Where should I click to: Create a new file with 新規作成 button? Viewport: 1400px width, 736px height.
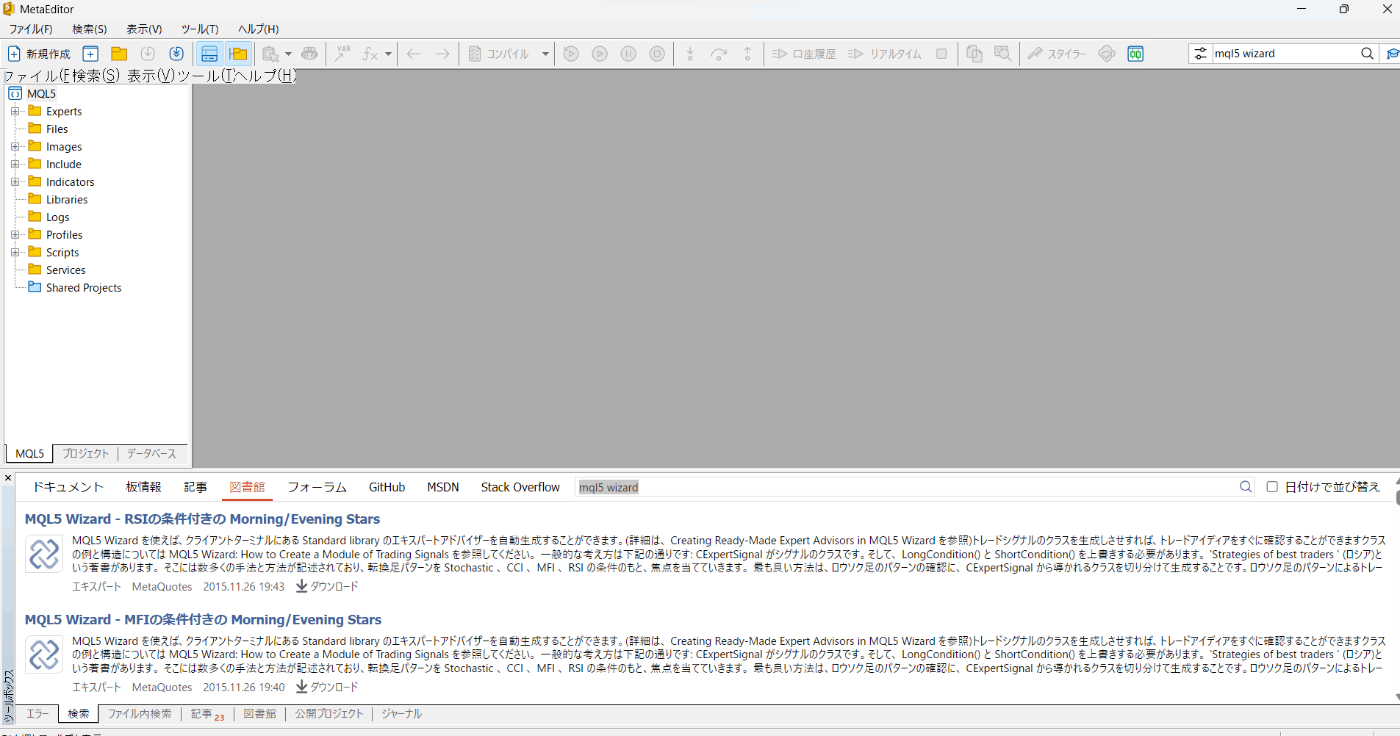click(x=39, y=54)
